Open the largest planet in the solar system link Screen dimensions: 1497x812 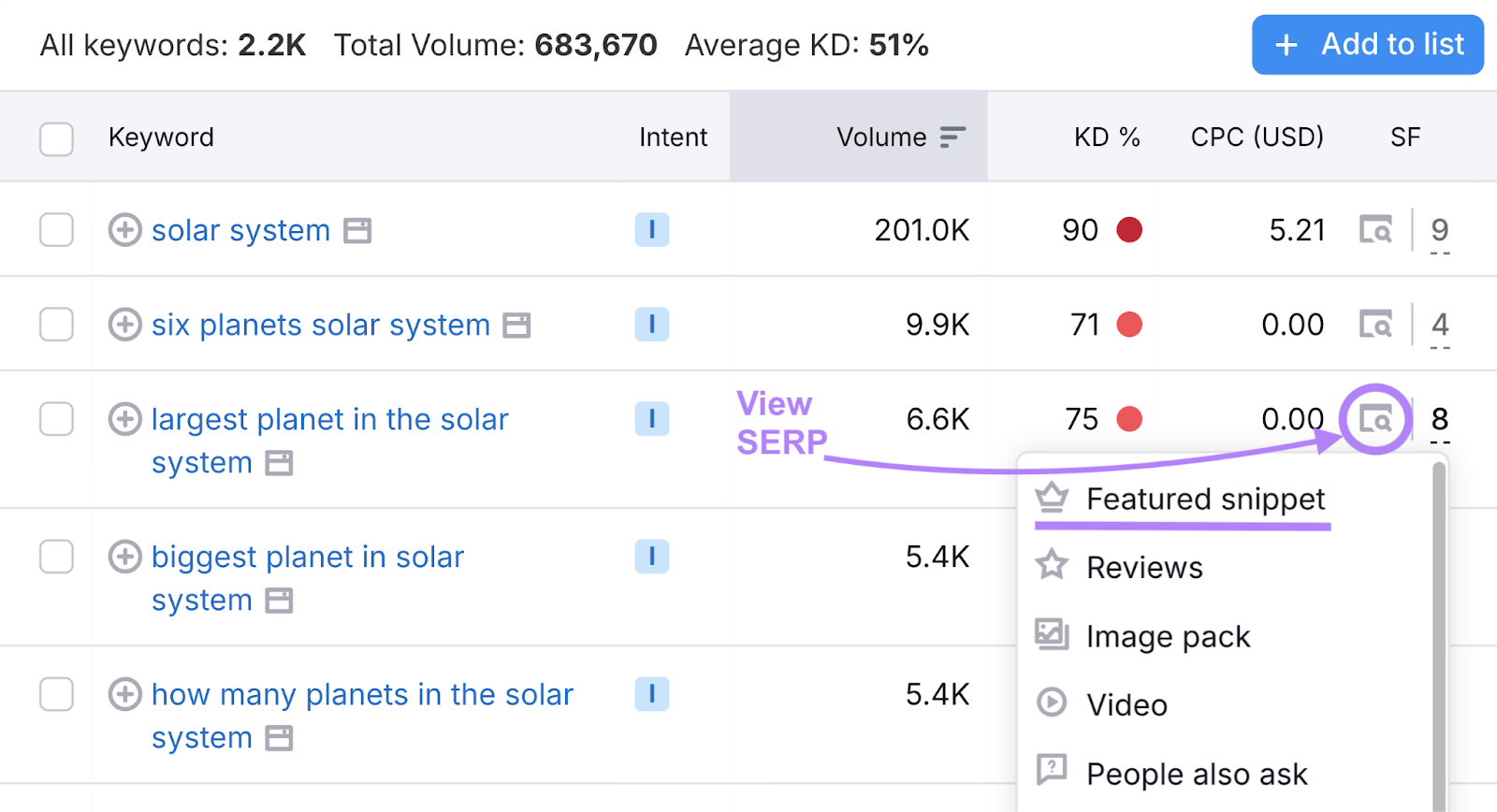(x=329, y=420)
